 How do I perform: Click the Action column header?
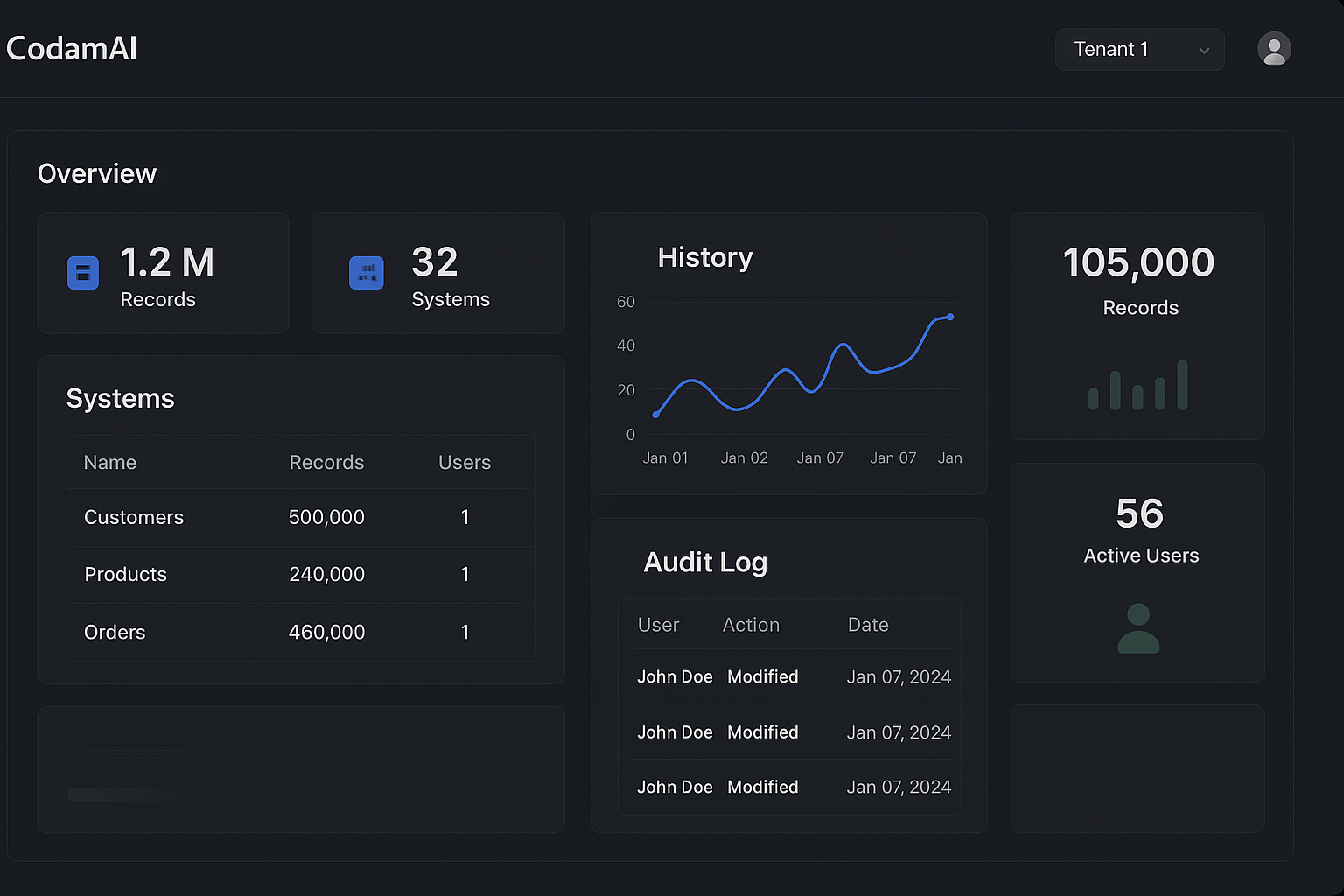(751, 625)
